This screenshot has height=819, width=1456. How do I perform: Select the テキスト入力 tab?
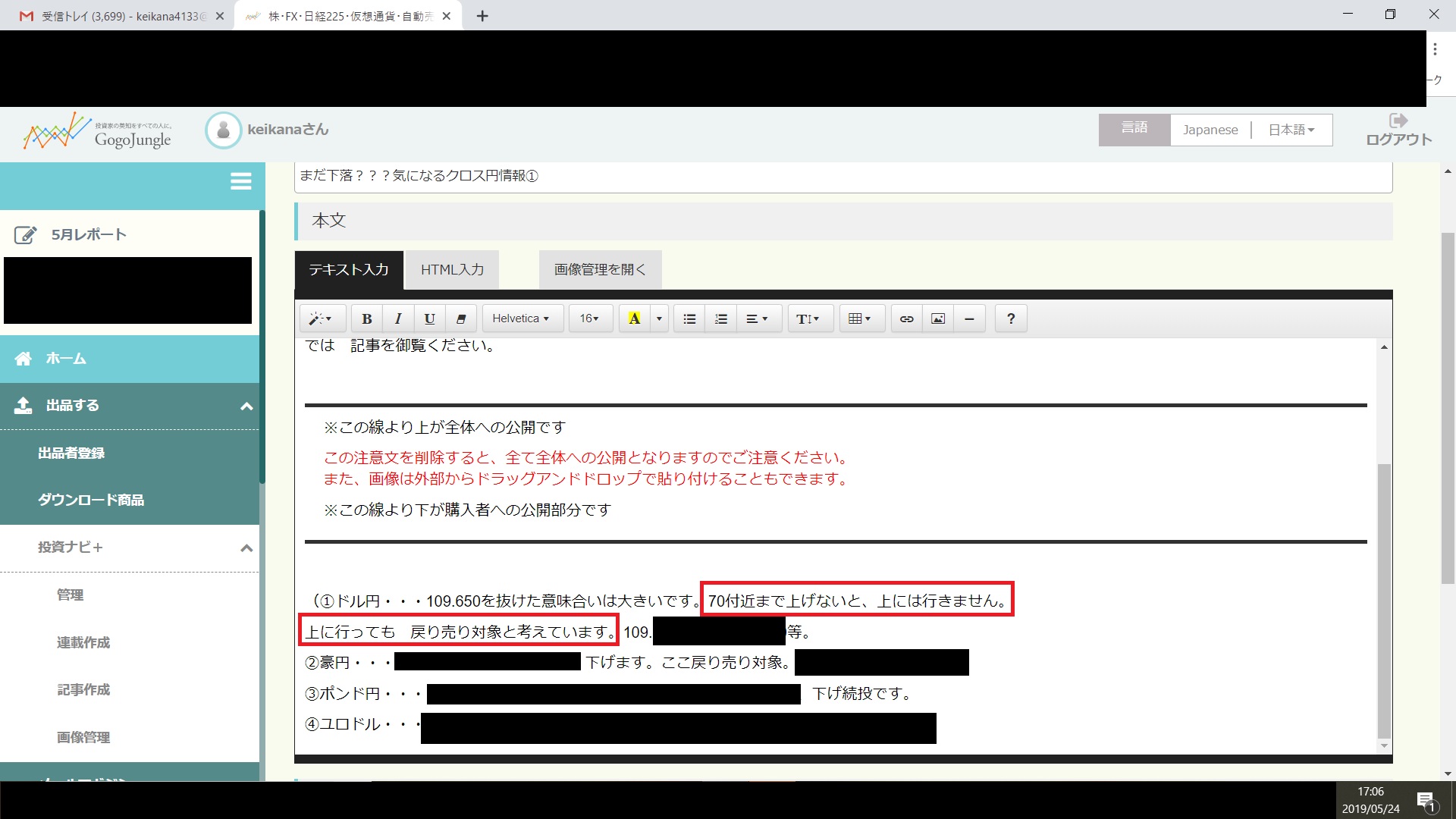click(x=349, y=270)
